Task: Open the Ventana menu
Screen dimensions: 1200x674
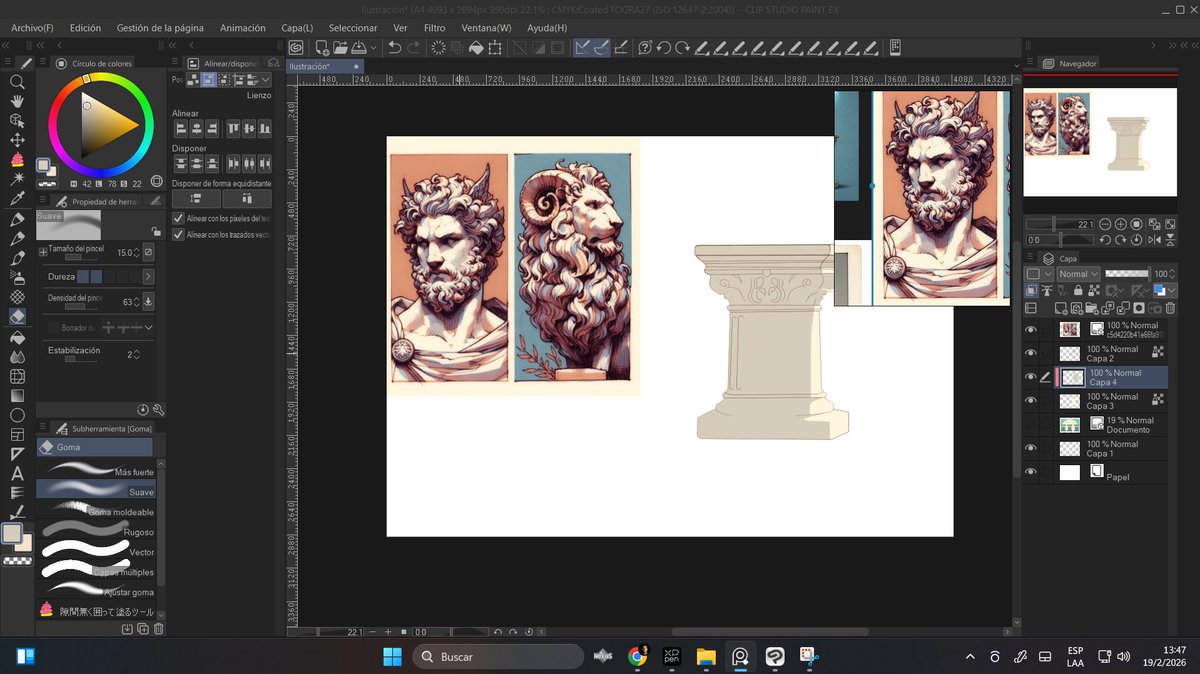Action: [x=486, y=28]
